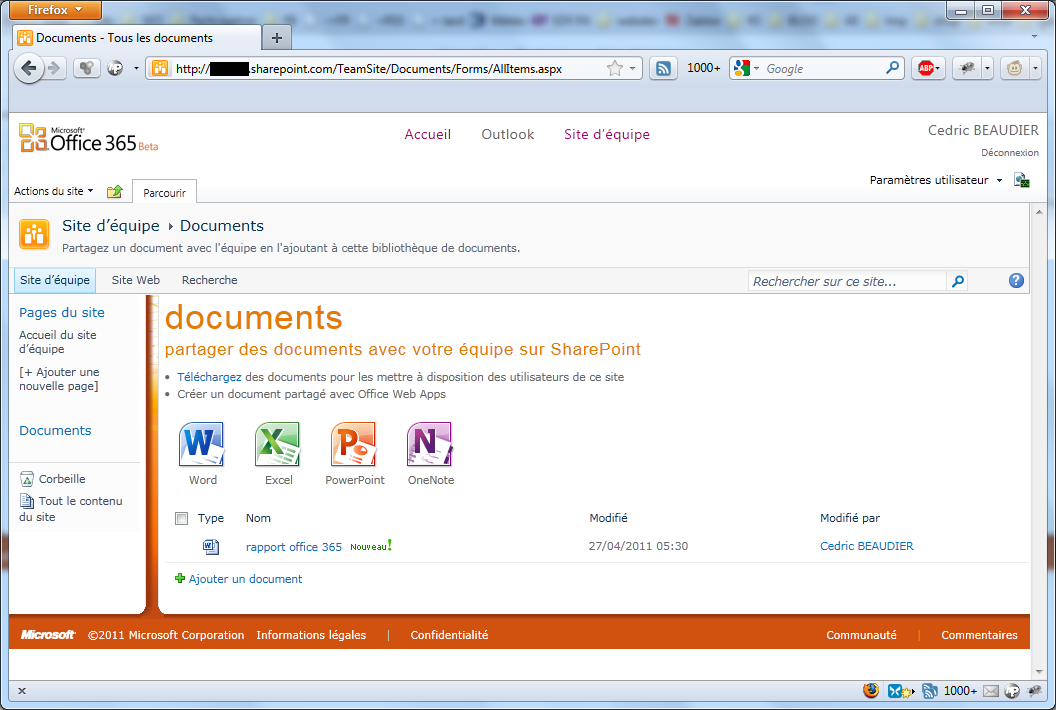Click the Communauté footer link
The height and width of the screenshot is (710, 1056).
(861, 635)
